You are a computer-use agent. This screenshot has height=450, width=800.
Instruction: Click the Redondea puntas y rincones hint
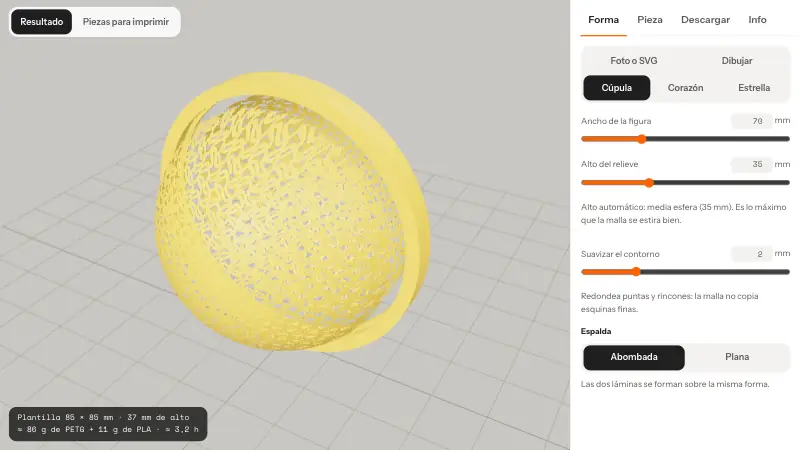click(x=669, y=303)
